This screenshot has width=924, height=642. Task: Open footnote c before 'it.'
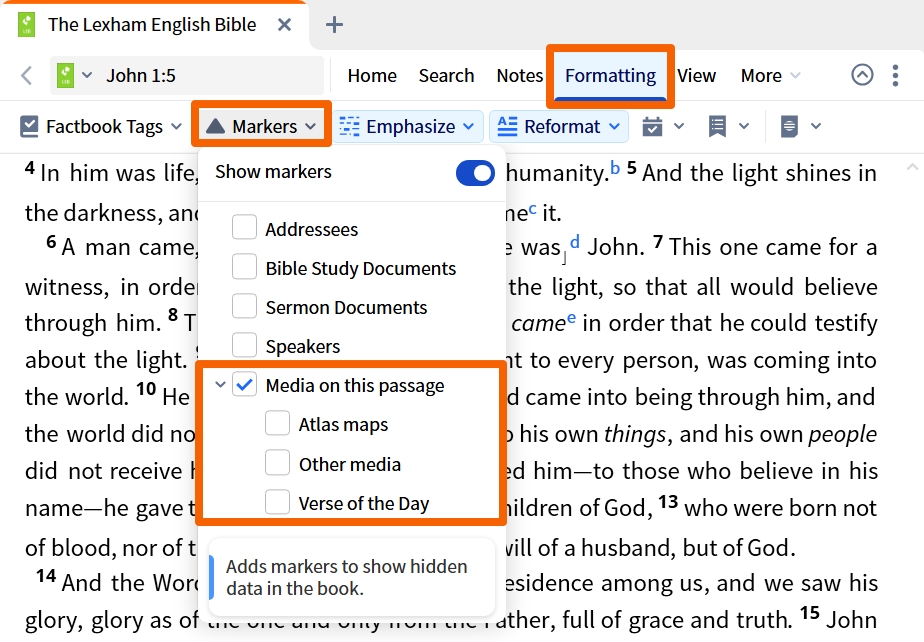pos(533,208)
